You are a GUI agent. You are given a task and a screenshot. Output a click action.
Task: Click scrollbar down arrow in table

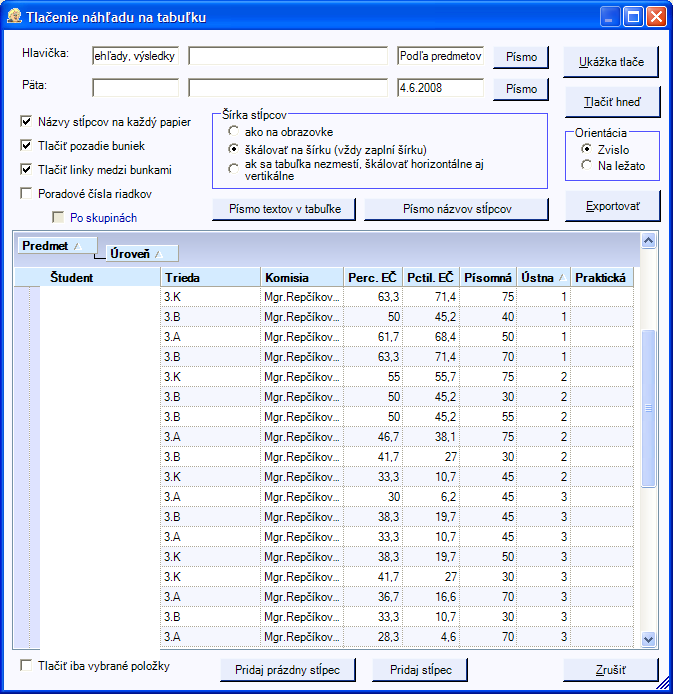tap(648, 639)
